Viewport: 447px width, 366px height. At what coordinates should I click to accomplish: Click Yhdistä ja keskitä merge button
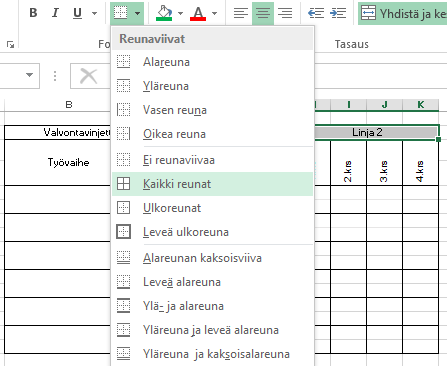tap(403, 13)
